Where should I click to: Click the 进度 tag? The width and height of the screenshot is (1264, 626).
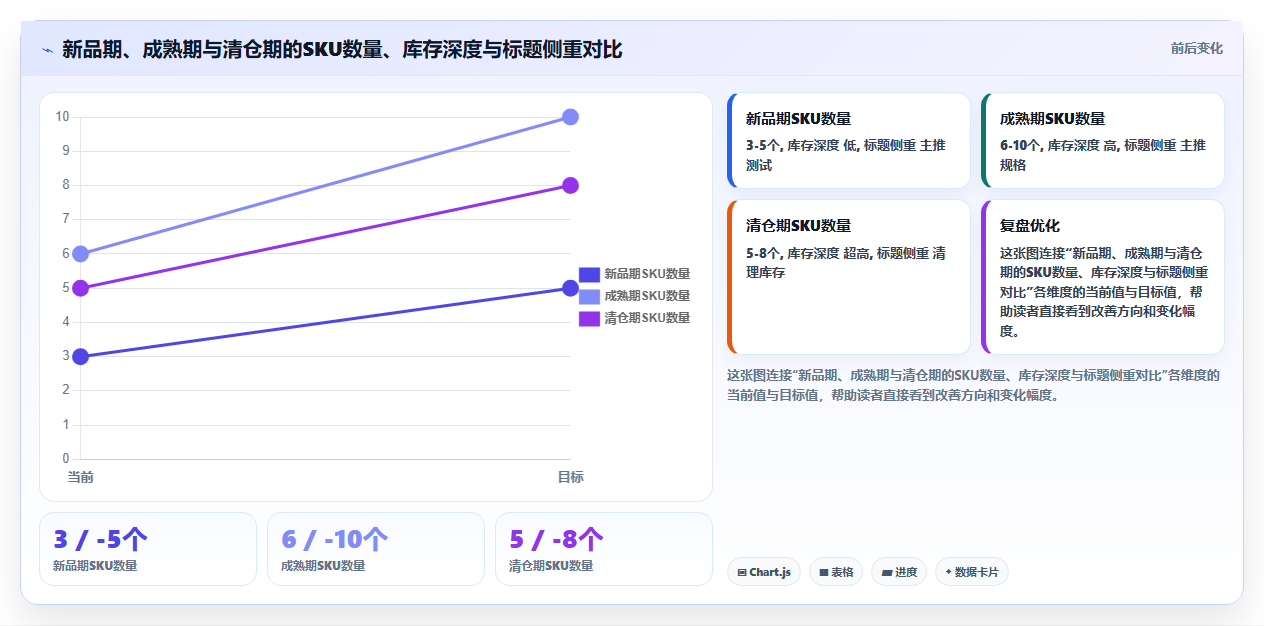(x=899, y=572)
